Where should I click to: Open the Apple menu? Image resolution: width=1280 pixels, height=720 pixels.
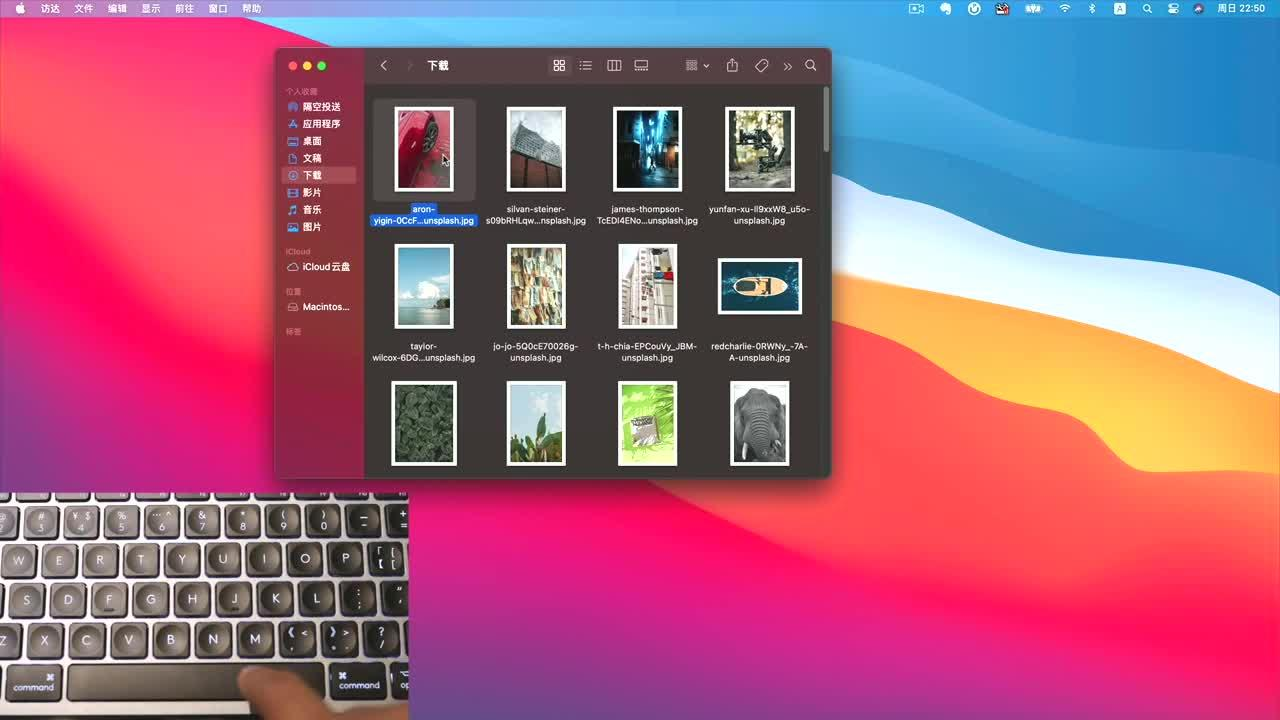click(20, 8)
